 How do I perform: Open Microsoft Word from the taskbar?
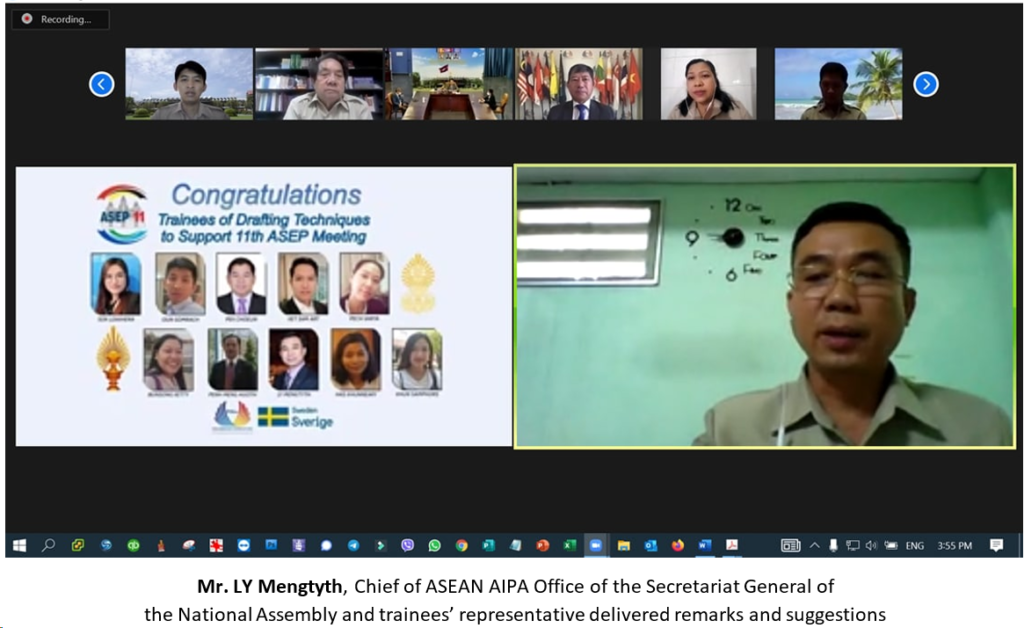point(705,545)
